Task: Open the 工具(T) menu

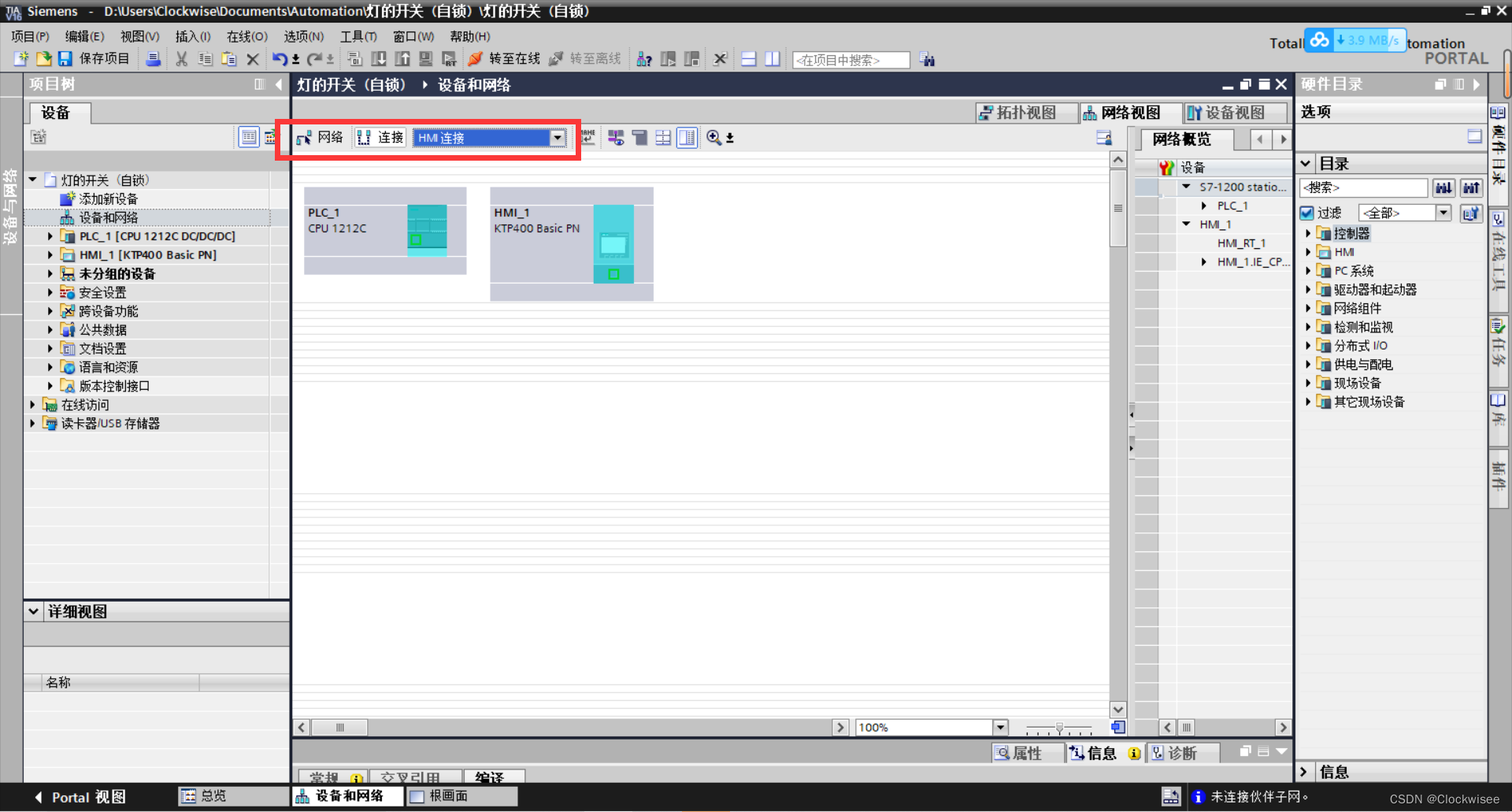Action: (x=358, y=36)
